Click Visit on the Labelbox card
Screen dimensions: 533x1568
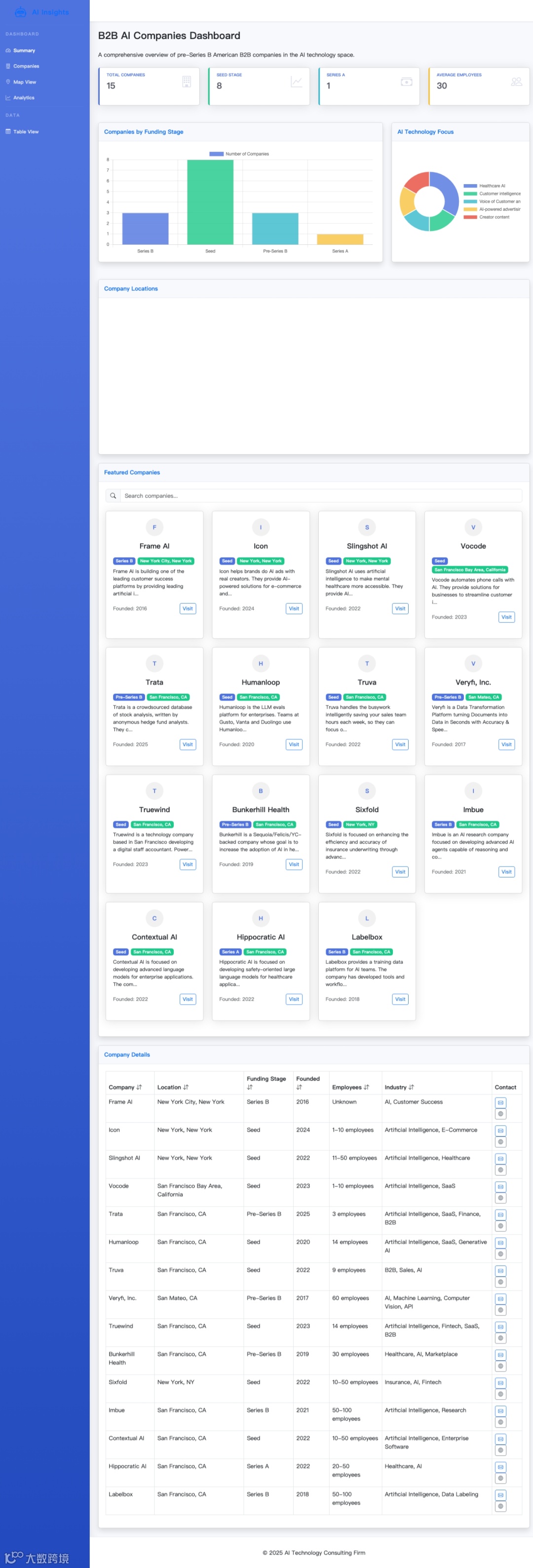coord(400,999)
